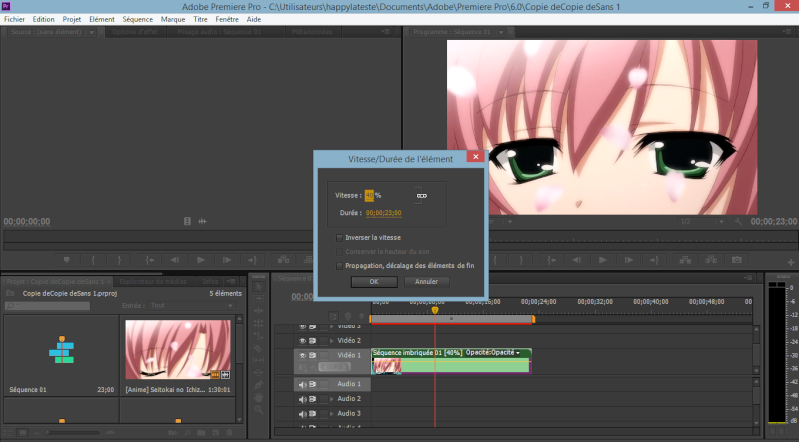
Task: Click Source monitor Insert button
Action: 283,260
